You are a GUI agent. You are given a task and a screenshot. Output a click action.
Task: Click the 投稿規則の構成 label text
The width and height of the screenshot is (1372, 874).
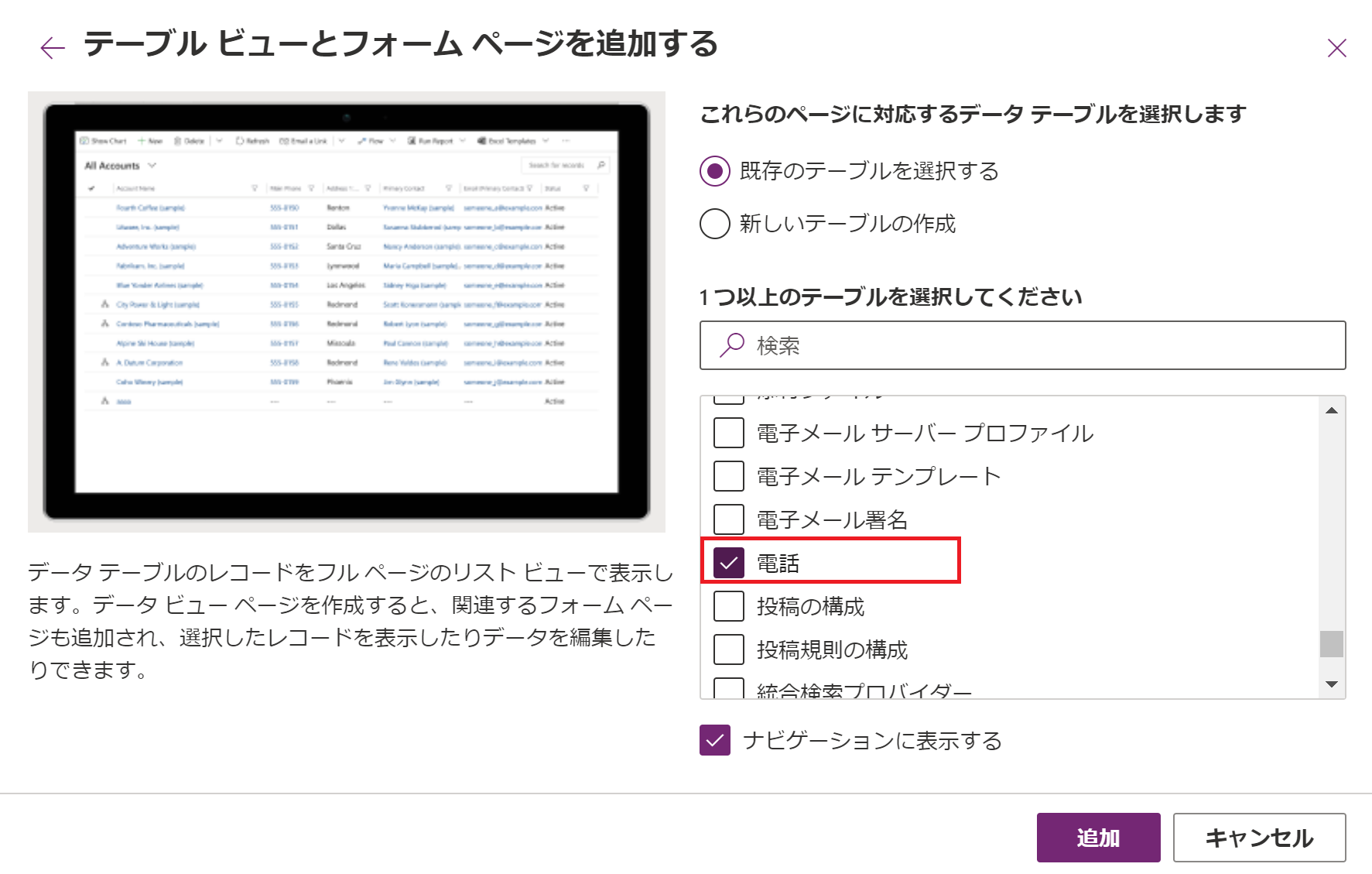[x=832, y=650]
